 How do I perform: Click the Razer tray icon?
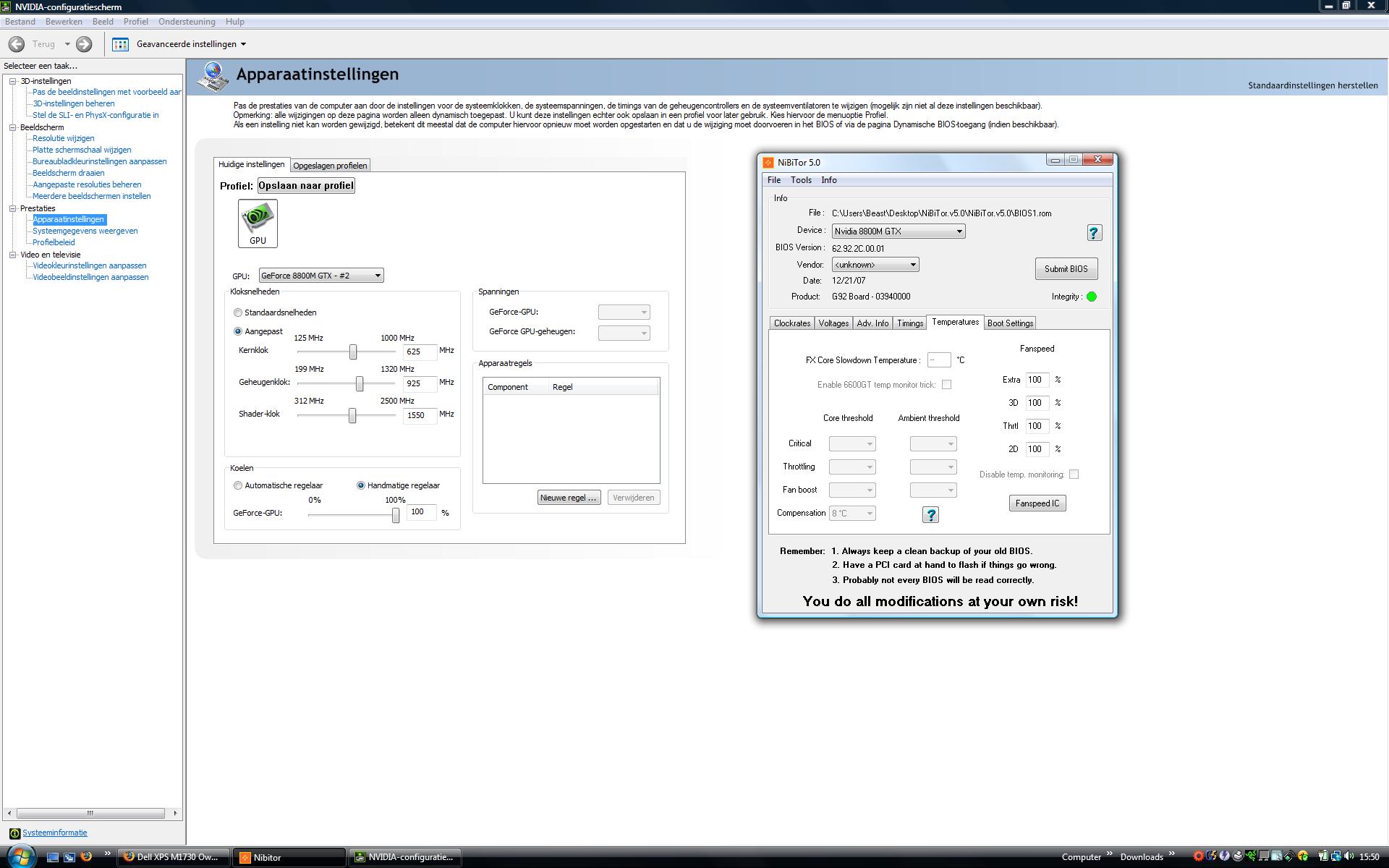(x=1251, y=856)
